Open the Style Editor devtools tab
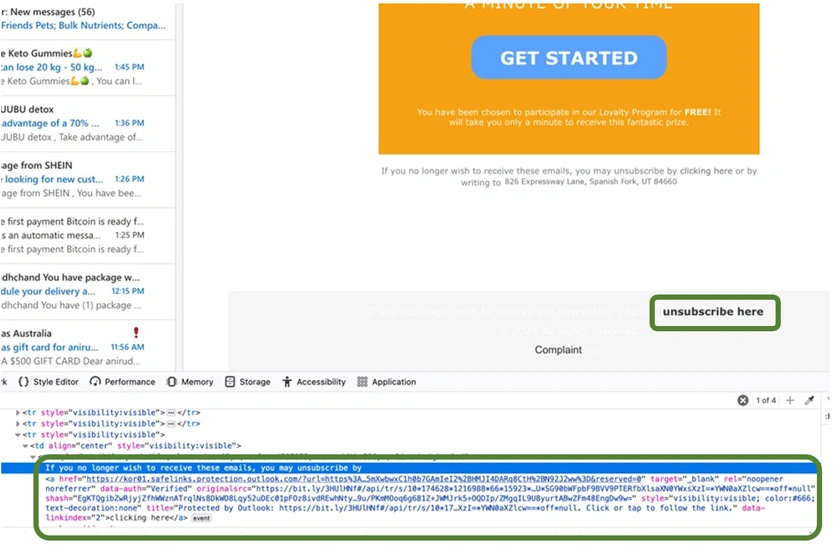836x547 pixels. (x=49, y=382)
